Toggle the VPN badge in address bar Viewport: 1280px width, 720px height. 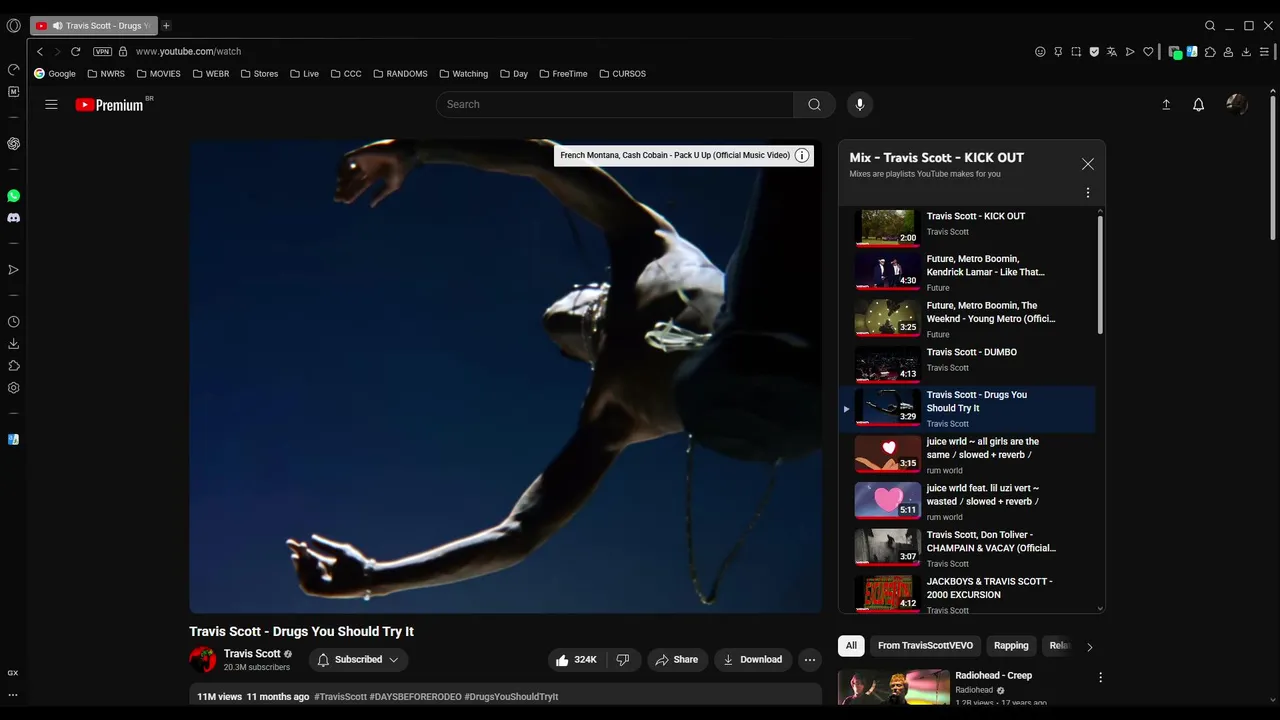point(102,51)
